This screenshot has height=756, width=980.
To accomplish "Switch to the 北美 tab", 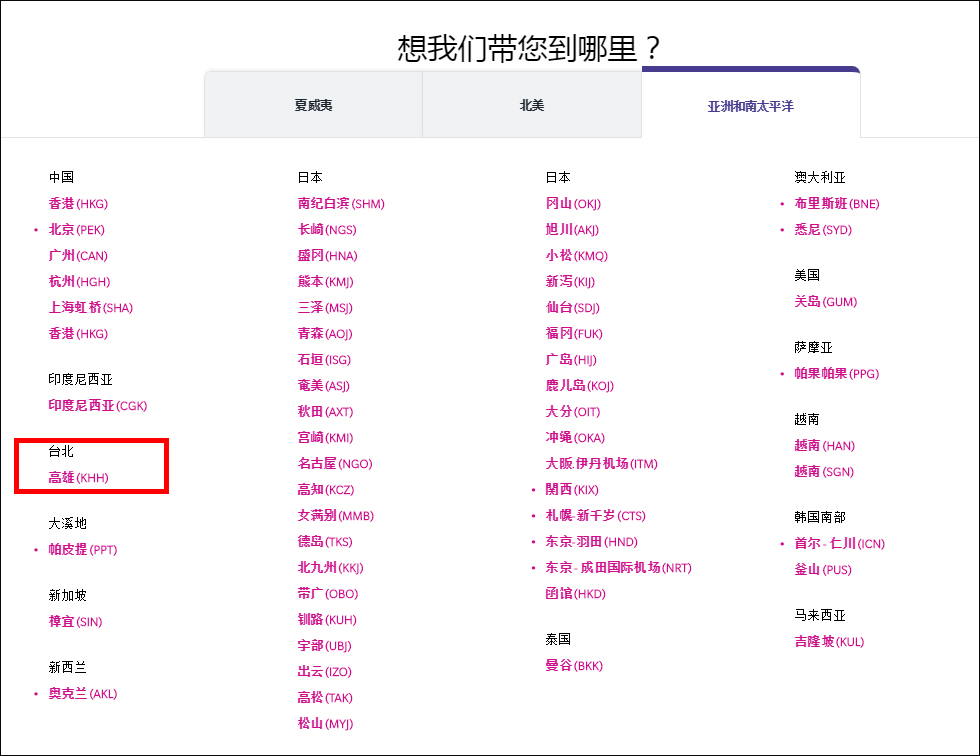I will [x=532, y=104].
